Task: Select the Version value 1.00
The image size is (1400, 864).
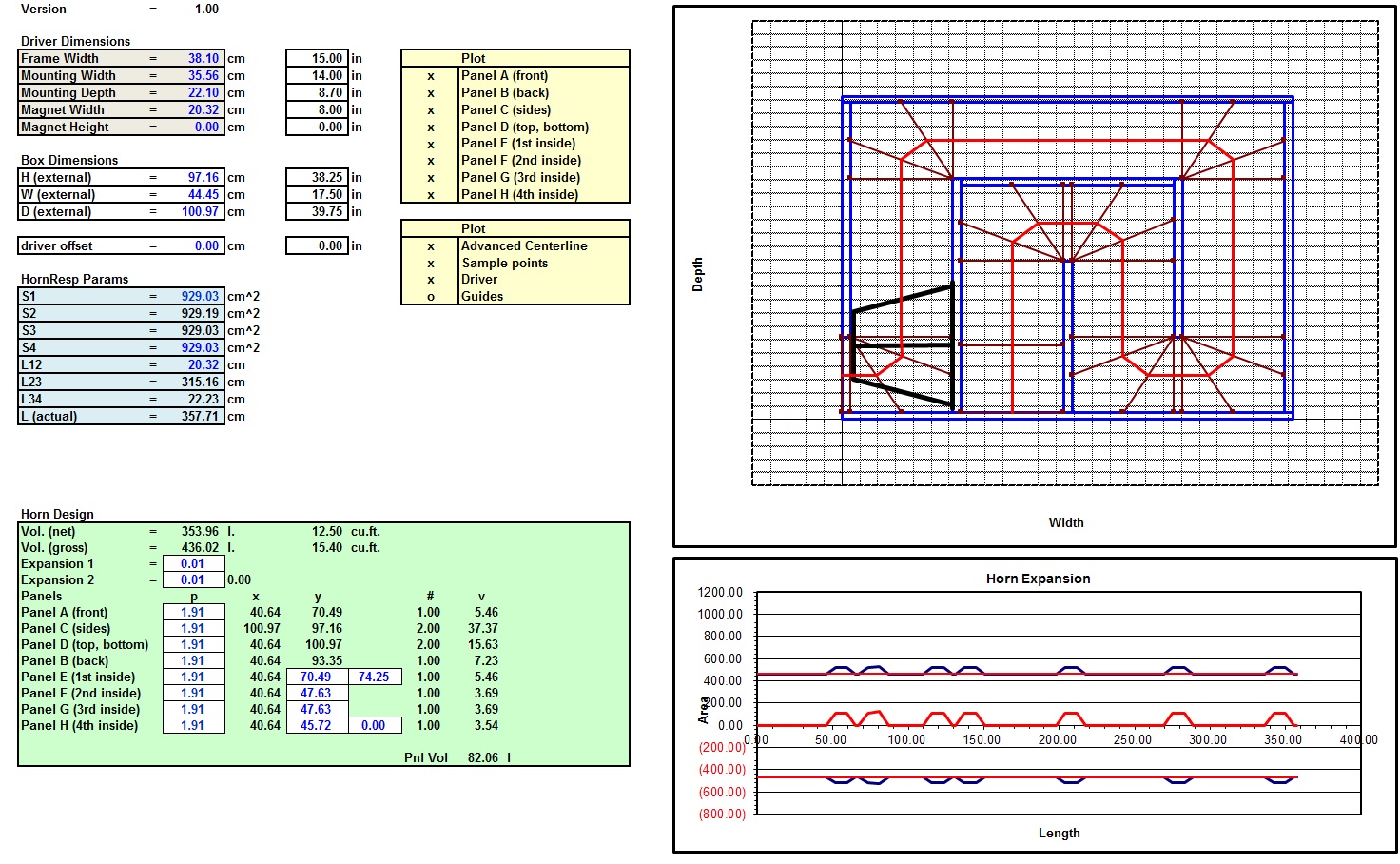Action: (205, 9)
